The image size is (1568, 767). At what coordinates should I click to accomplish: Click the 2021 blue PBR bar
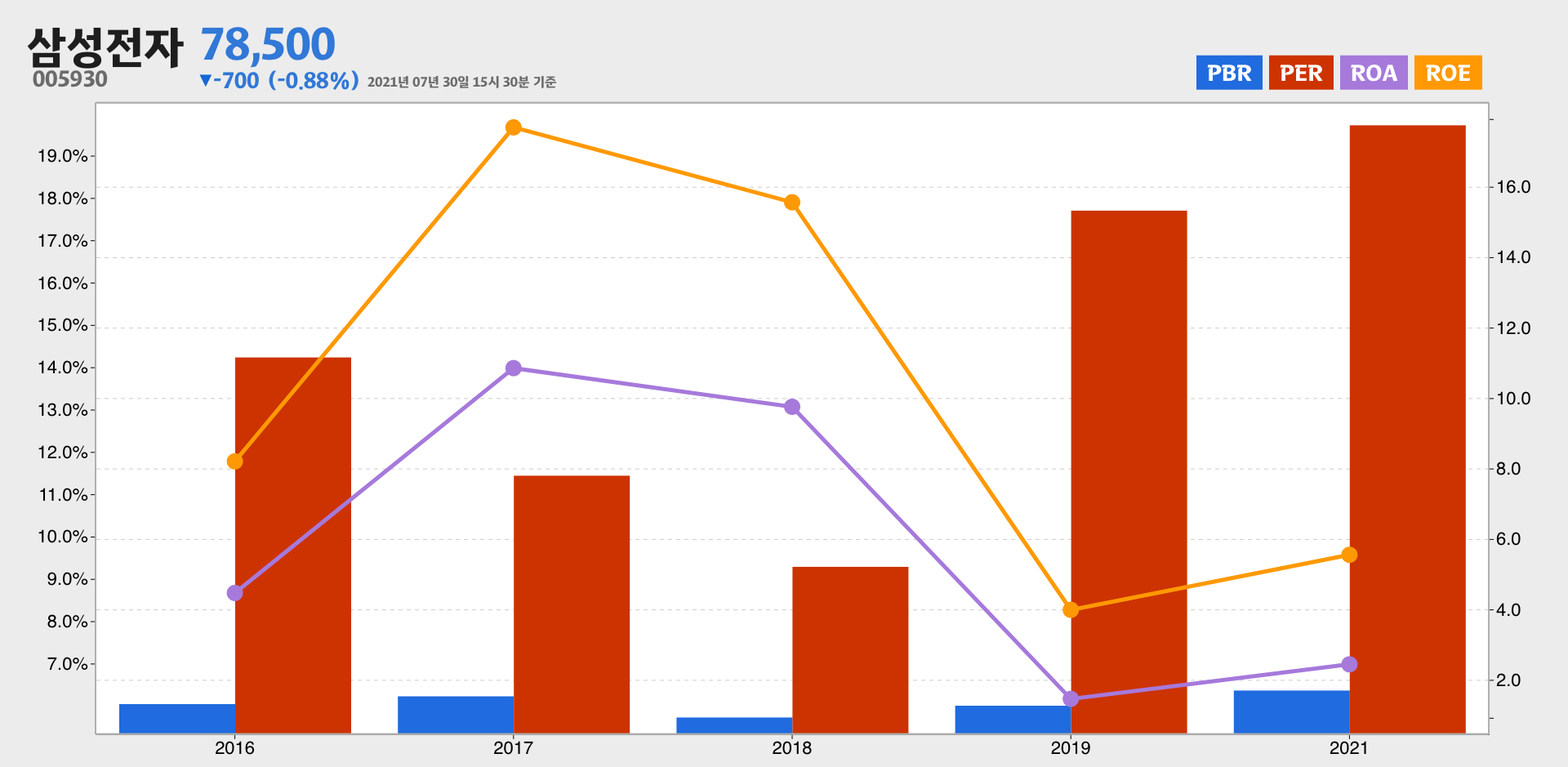1291,712
